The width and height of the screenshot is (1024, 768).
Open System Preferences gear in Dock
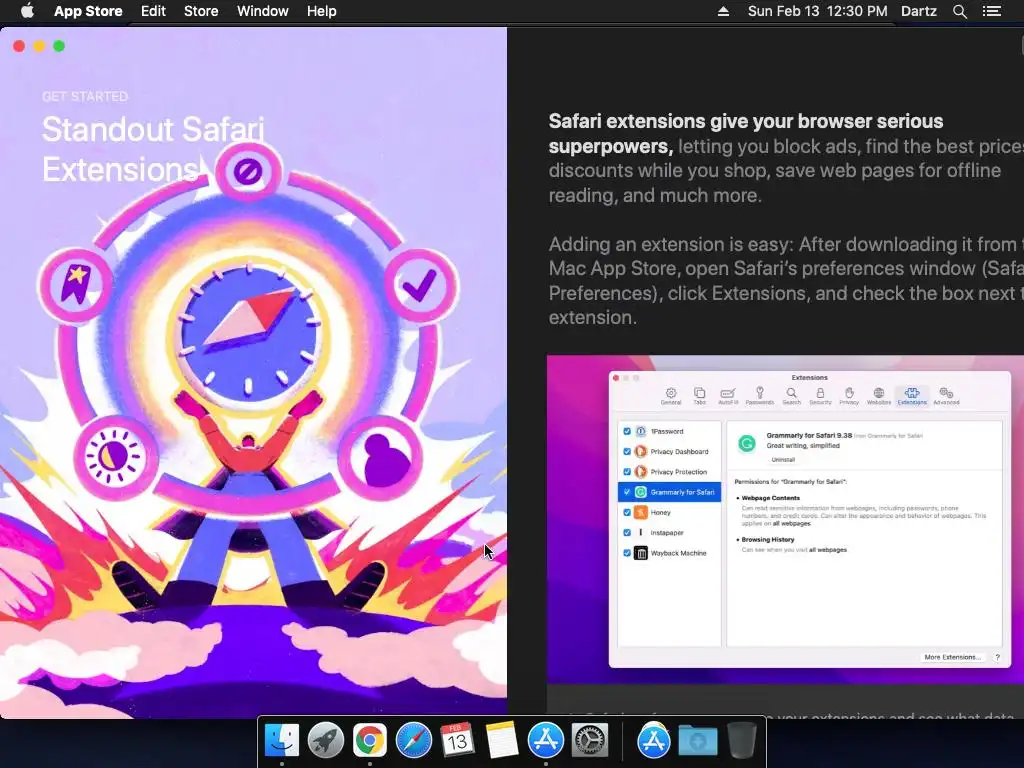click(590, 740)
